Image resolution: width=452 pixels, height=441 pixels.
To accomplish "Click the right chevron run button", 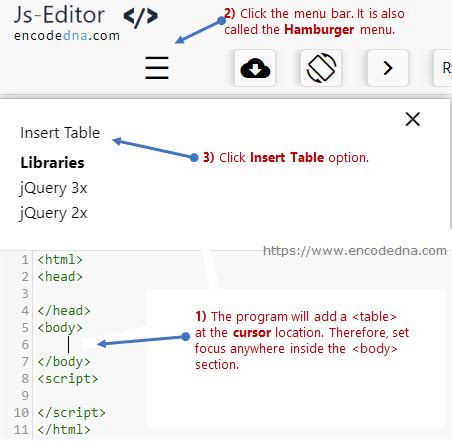I will [x=388, y=68].
